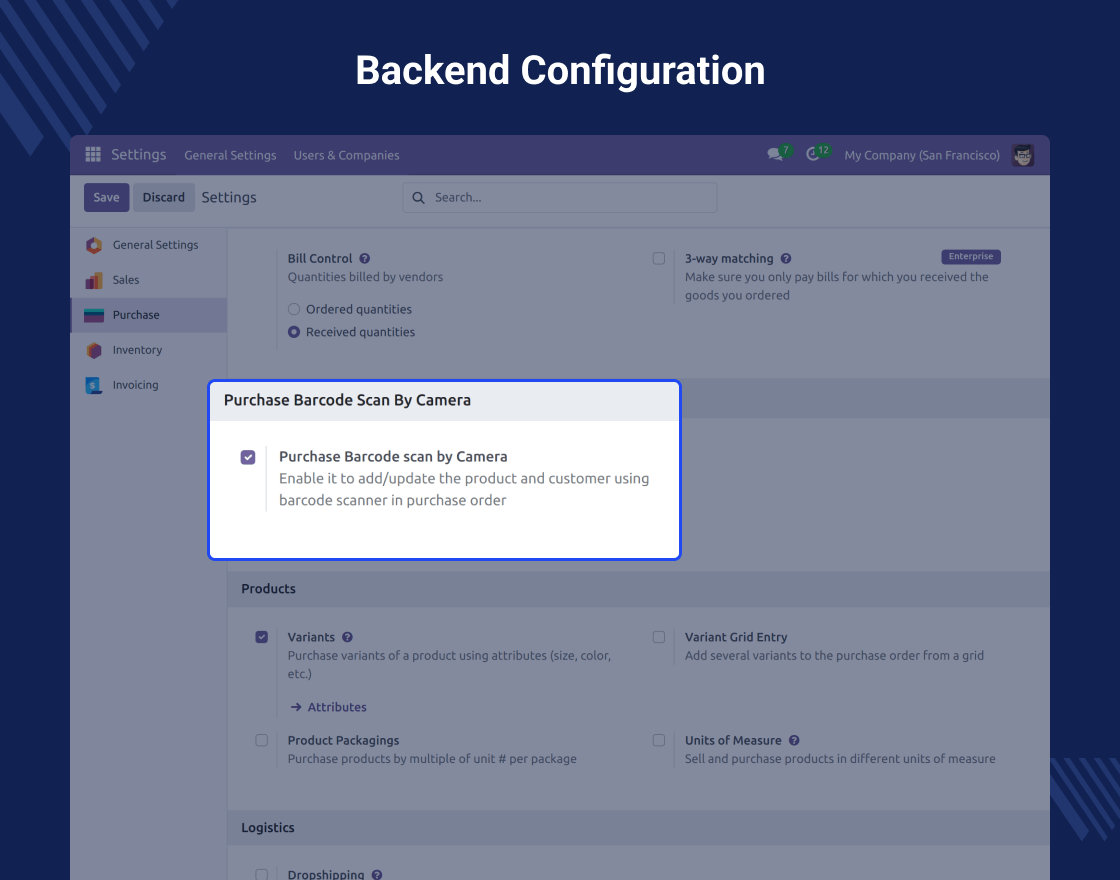1120x880 pixels.
Task: Click the Units of Measure help icon
Action: tap(794, 741)
